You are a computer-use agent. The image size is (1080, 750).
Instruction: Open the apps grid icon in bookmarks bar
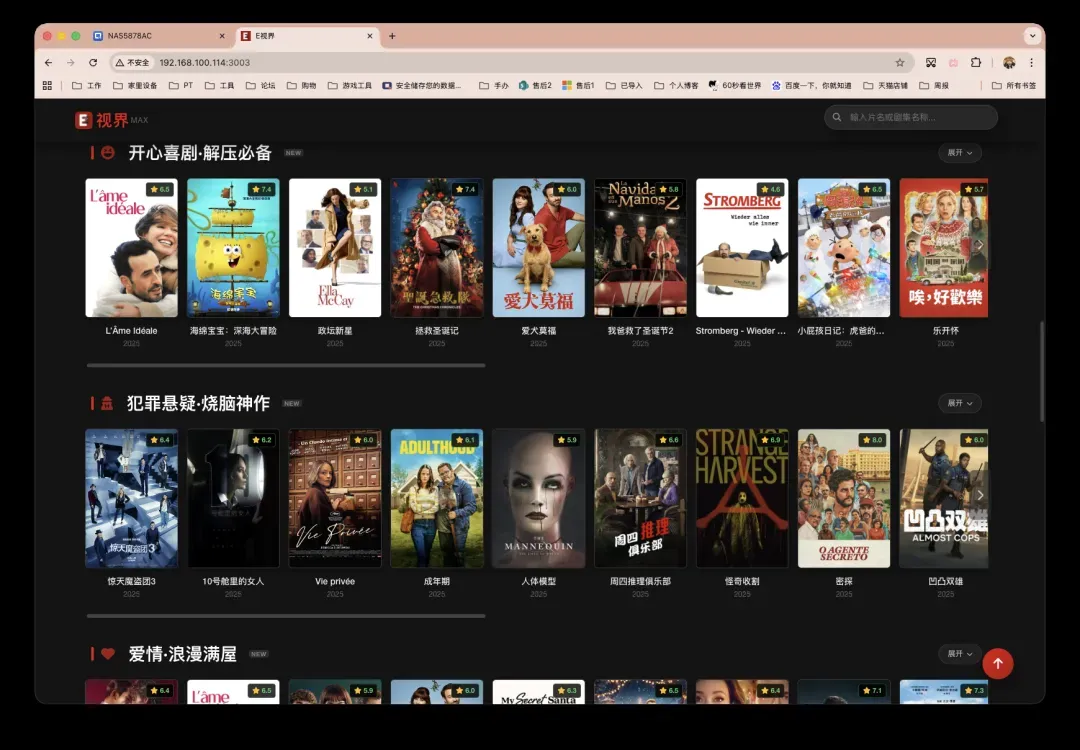(x=48, y=85)
